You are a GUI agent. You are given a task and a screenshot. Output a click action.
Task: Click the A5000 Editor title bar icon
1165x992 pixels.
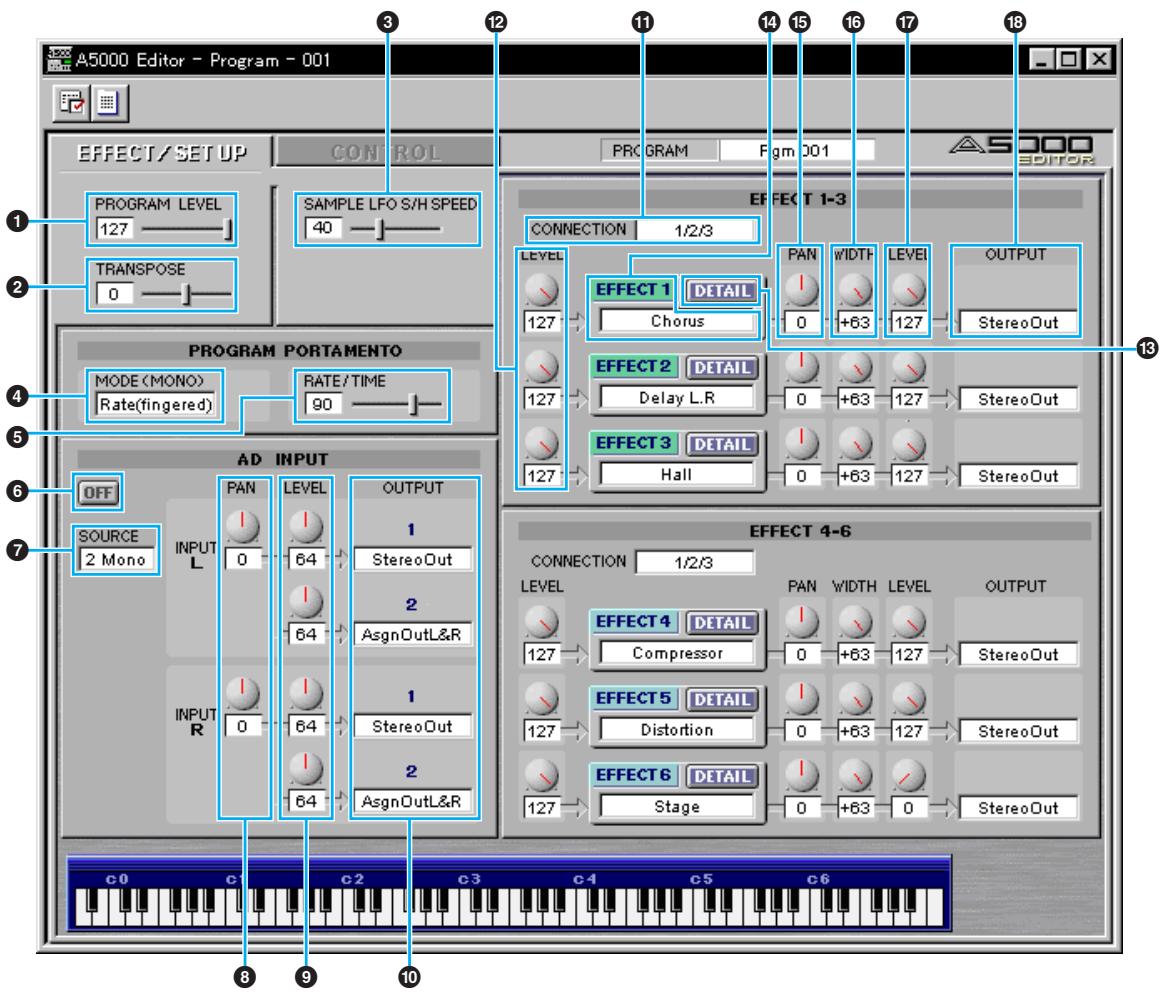coord(59,59)
